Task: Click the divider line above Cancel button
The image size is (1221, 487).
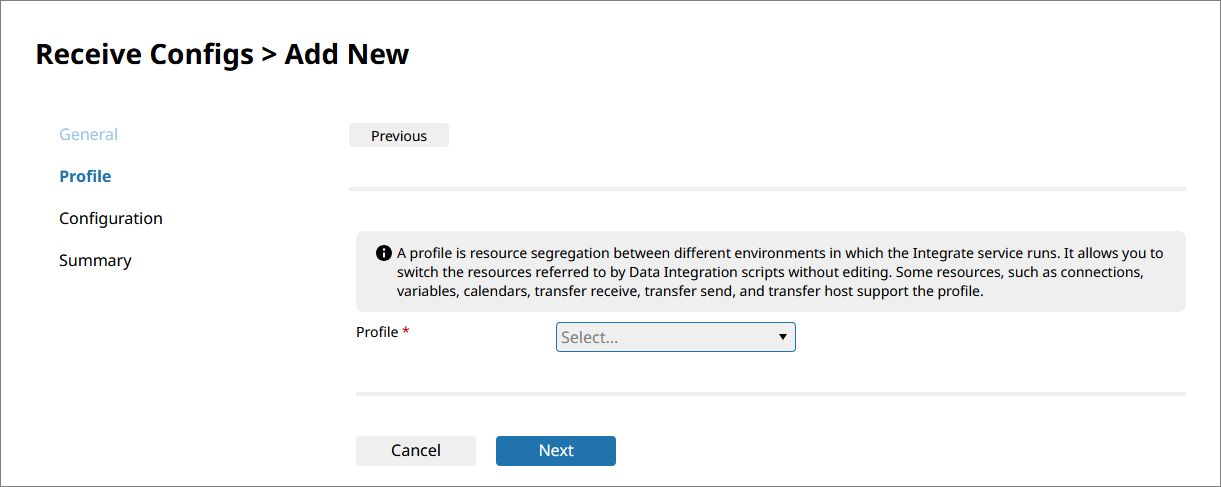Action: click(770, 394)
